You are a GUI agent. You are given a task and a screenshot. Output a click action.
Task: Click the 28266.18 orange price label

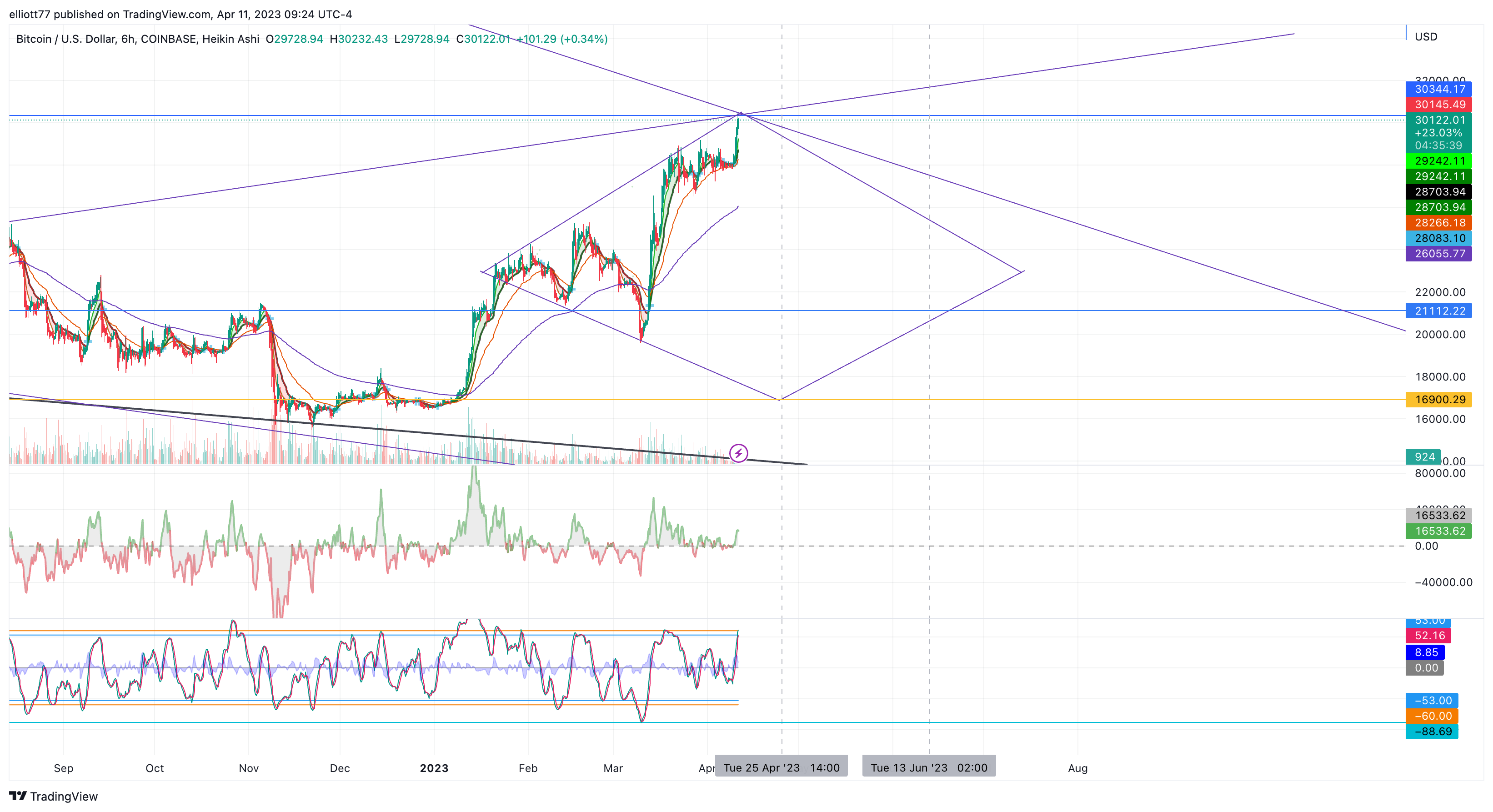point(1438,223)
